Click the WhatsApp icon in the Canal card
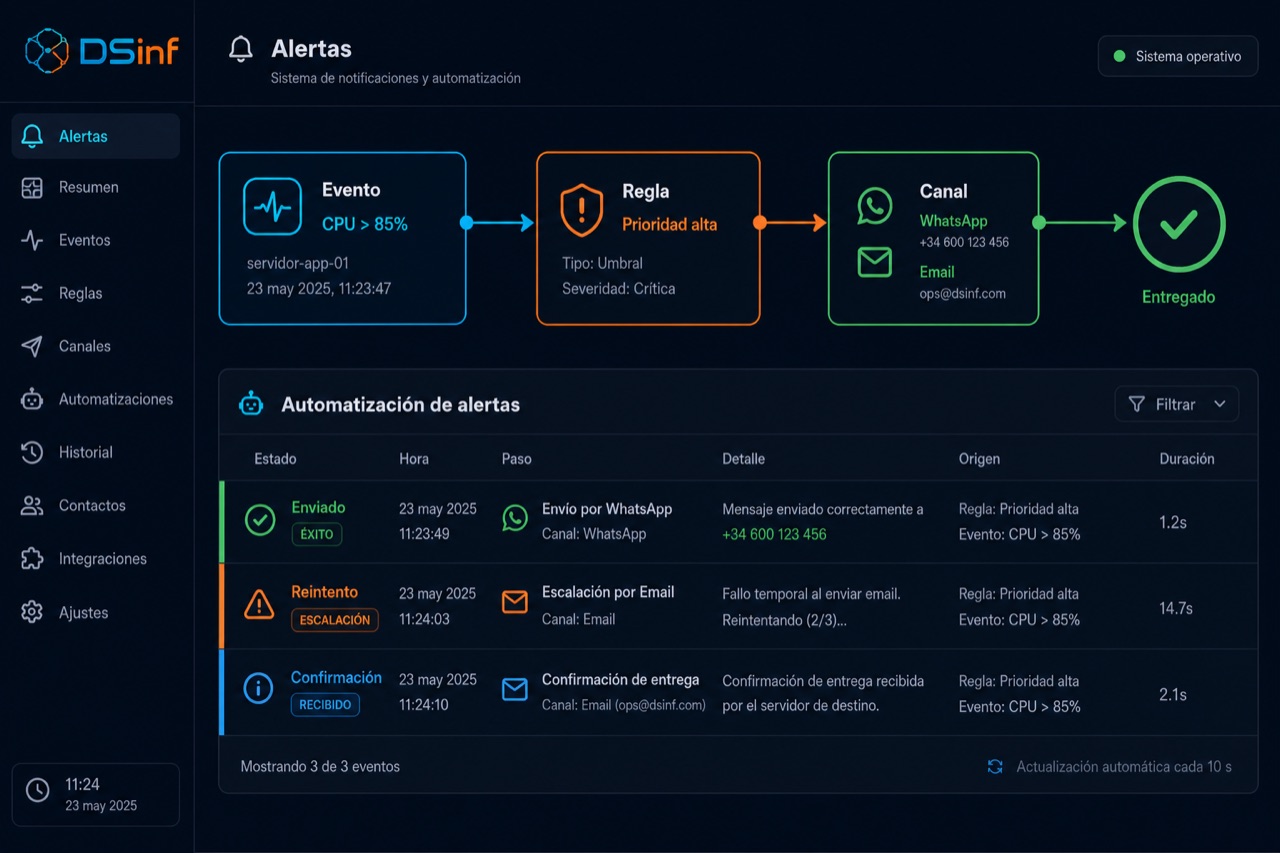This screenshot has height=853, width=1280. pos(875,206)
